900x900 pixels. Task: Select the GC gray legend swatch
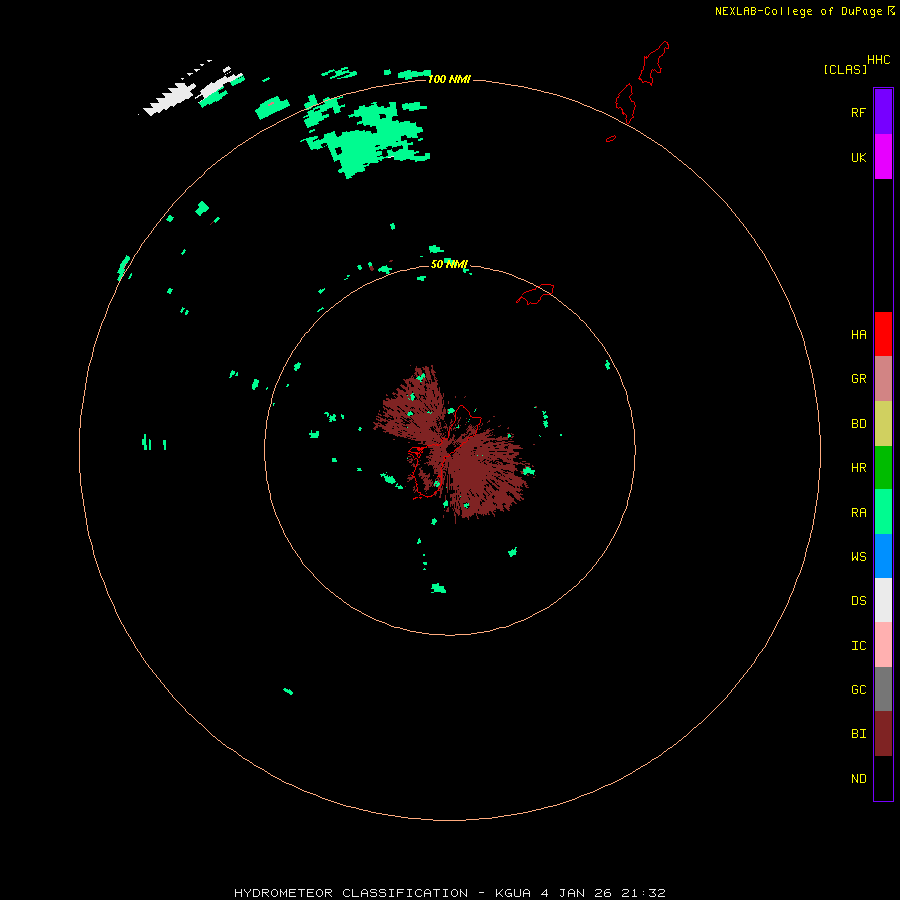click(x=883, y=689)
